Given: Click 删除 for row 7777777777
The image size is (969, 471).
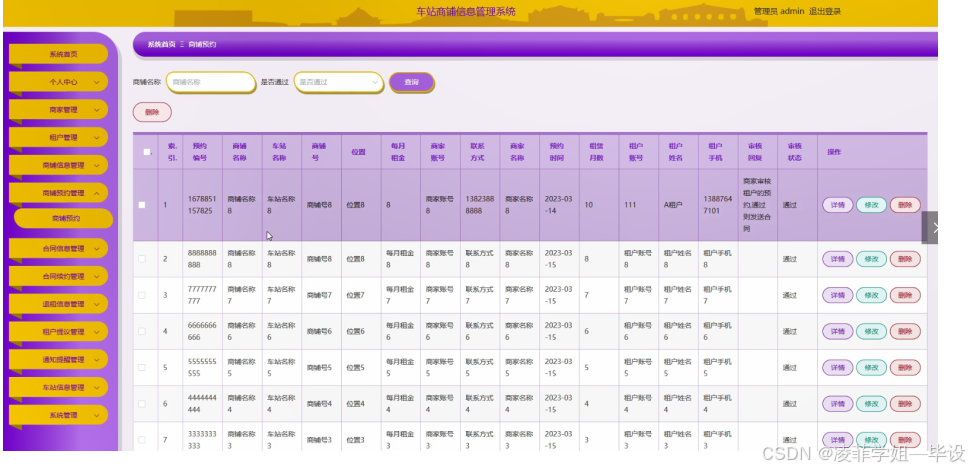Looking at the screenshot, I should pos(905,295).
